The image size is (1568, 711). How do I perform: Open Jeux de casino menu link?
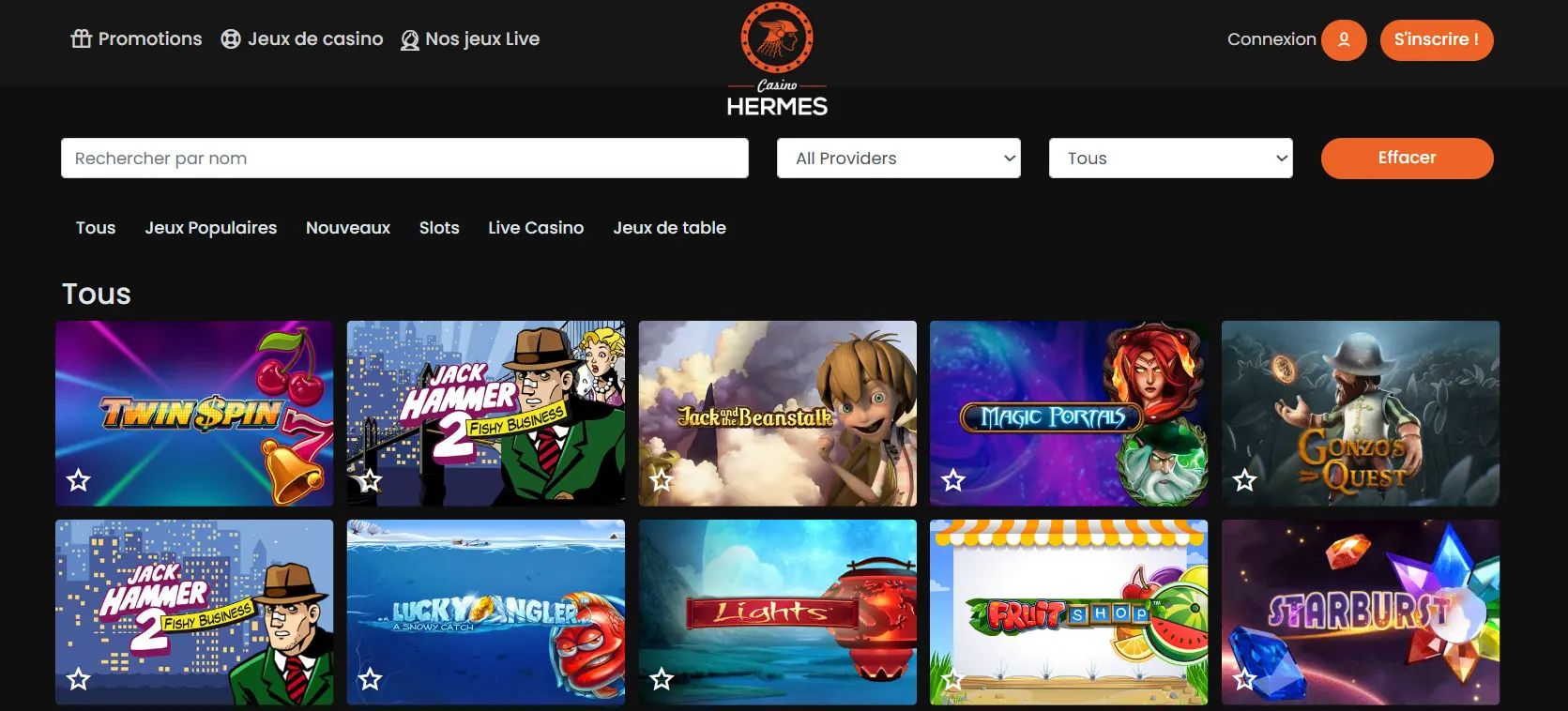[315, 38]
